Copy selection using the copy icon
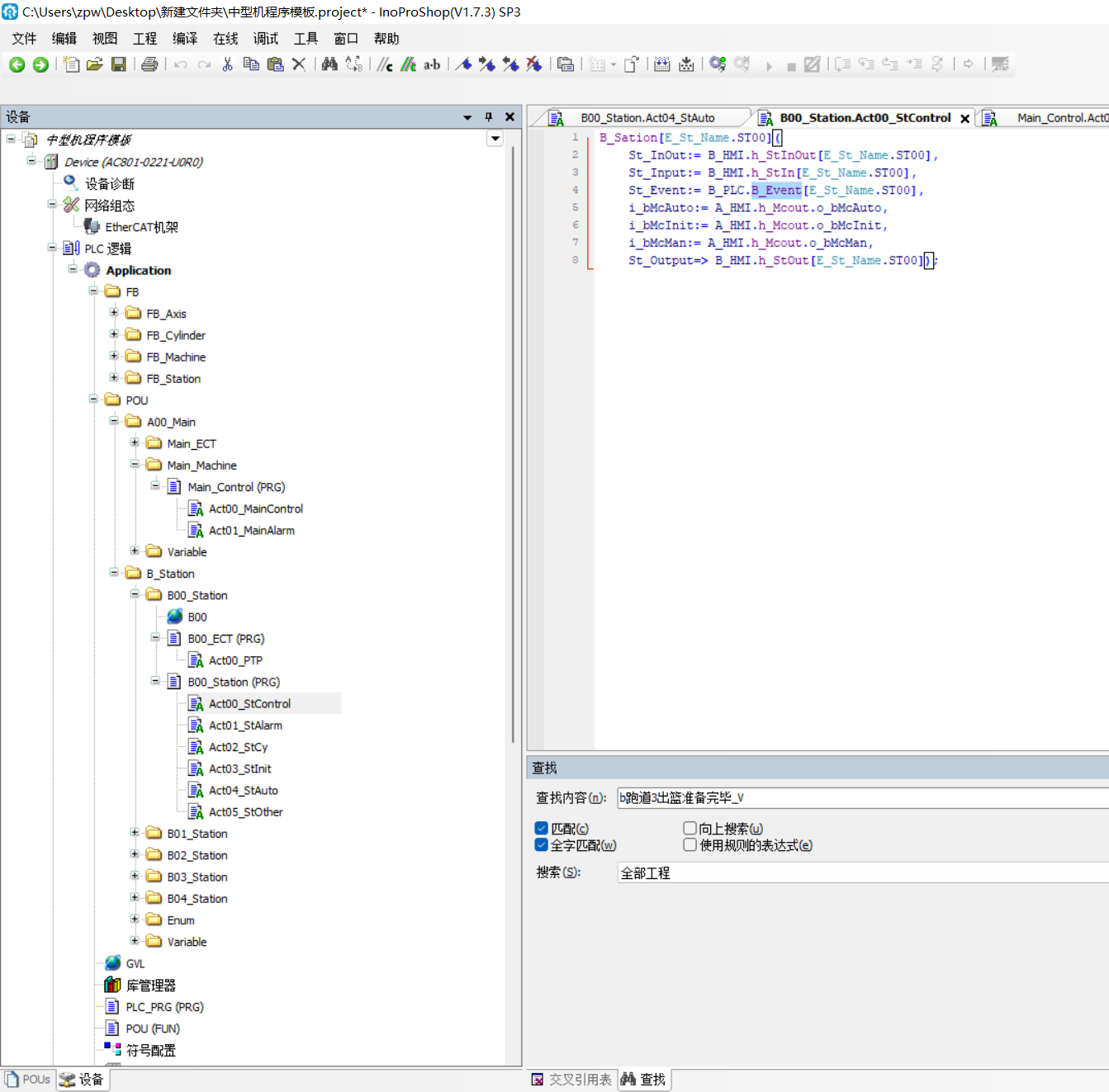This screenshot has width=1109, height=1092. pos(251,64)
